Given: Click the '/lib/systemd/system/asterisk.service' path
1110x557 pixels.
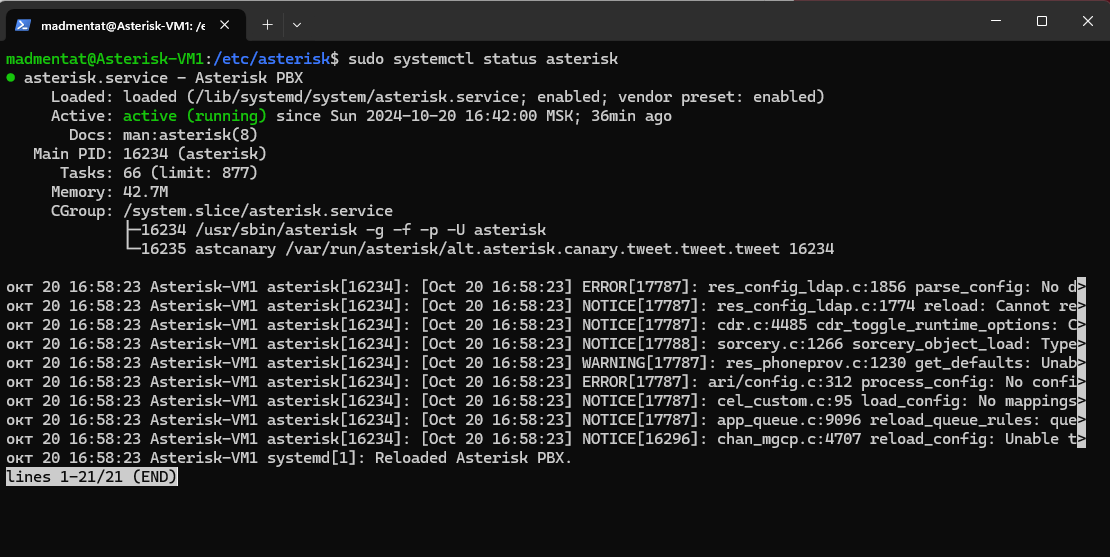Looking at the screenshot, I should point(356,97).
